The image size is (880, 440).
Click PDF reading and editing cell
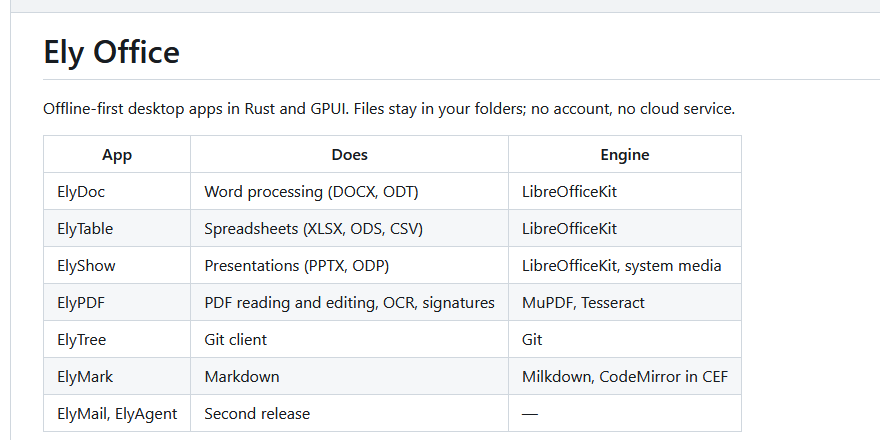point(349,302)
